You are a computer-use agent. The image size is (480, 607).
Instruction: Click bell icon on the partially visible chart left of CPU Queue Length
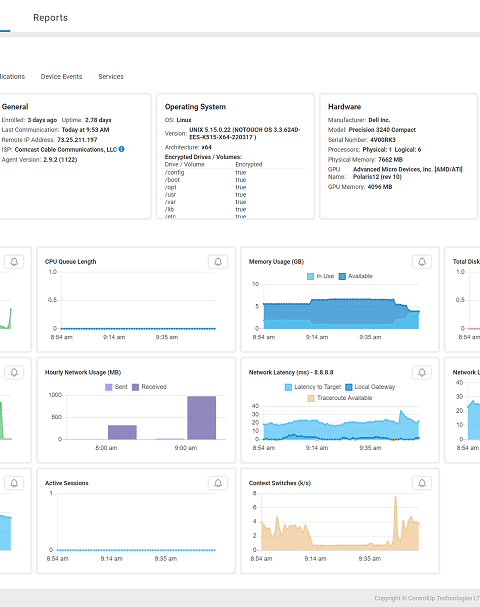tap(14, 262)
